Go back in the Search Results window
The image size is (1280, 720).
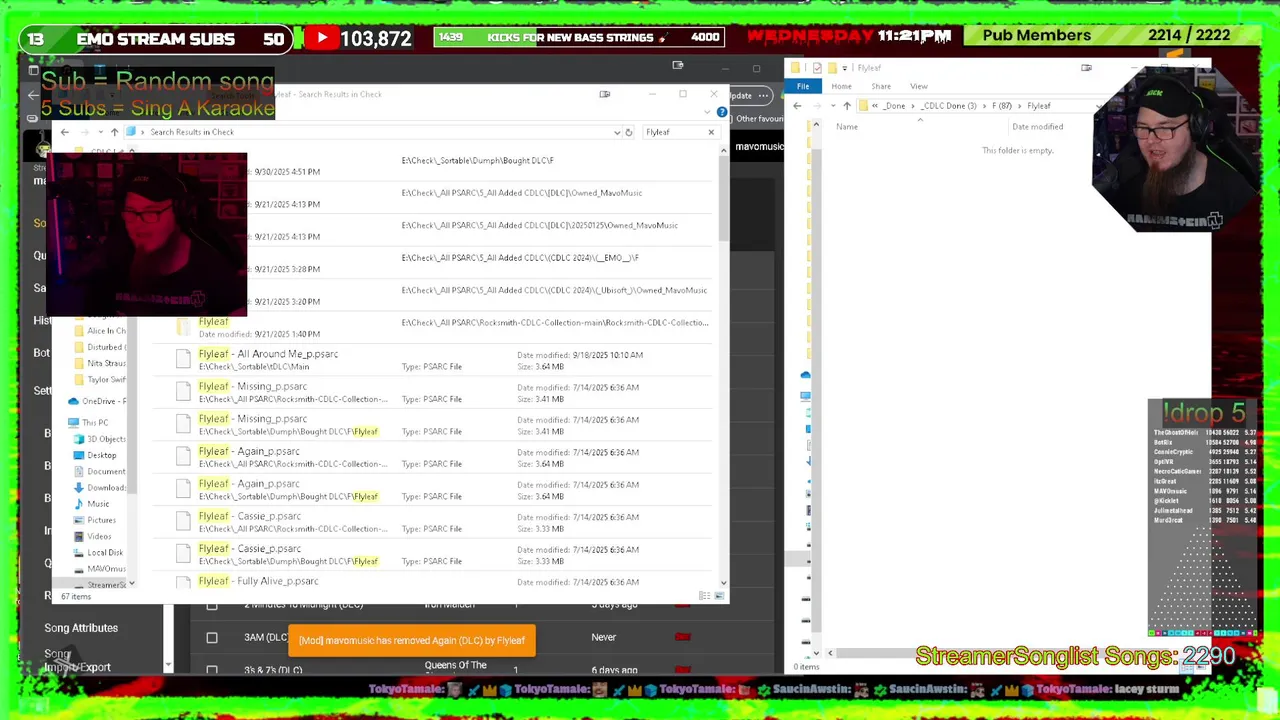click(x=64, y=132)
